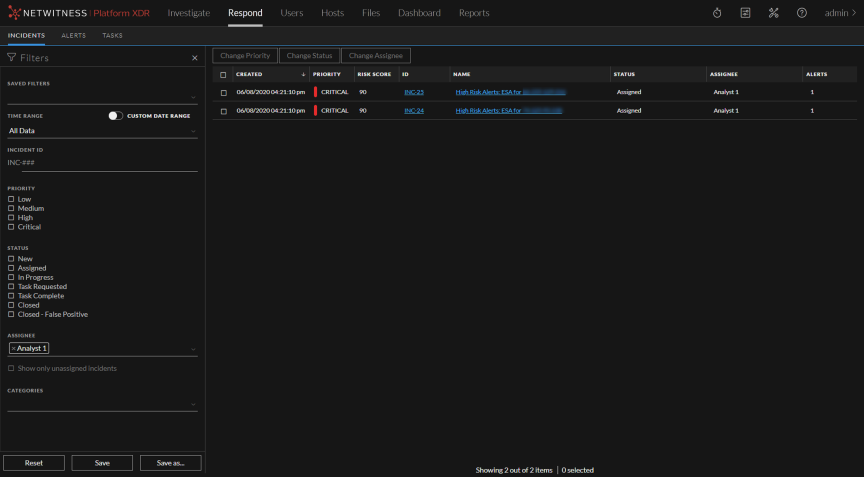Click the Risk Score column header
The width and height of the screenshot is (864, 477).
[x=374, y=74]
